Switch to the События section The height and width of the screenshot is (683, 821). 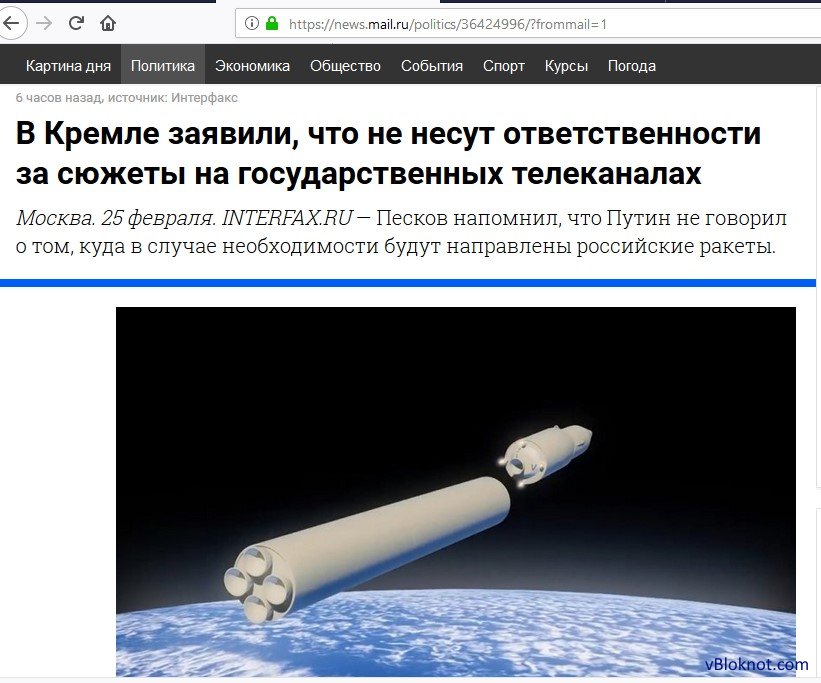coord(432,66)
